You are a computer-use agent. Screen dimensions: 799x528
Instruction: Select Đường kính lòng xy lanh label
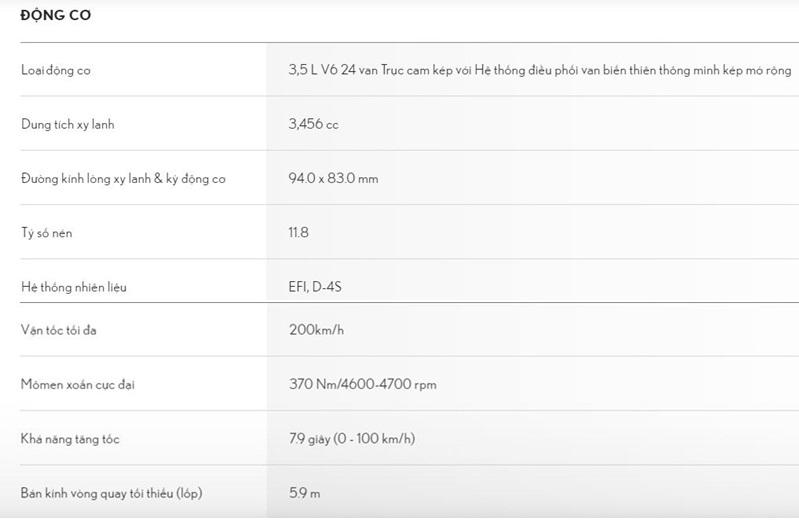123,179
